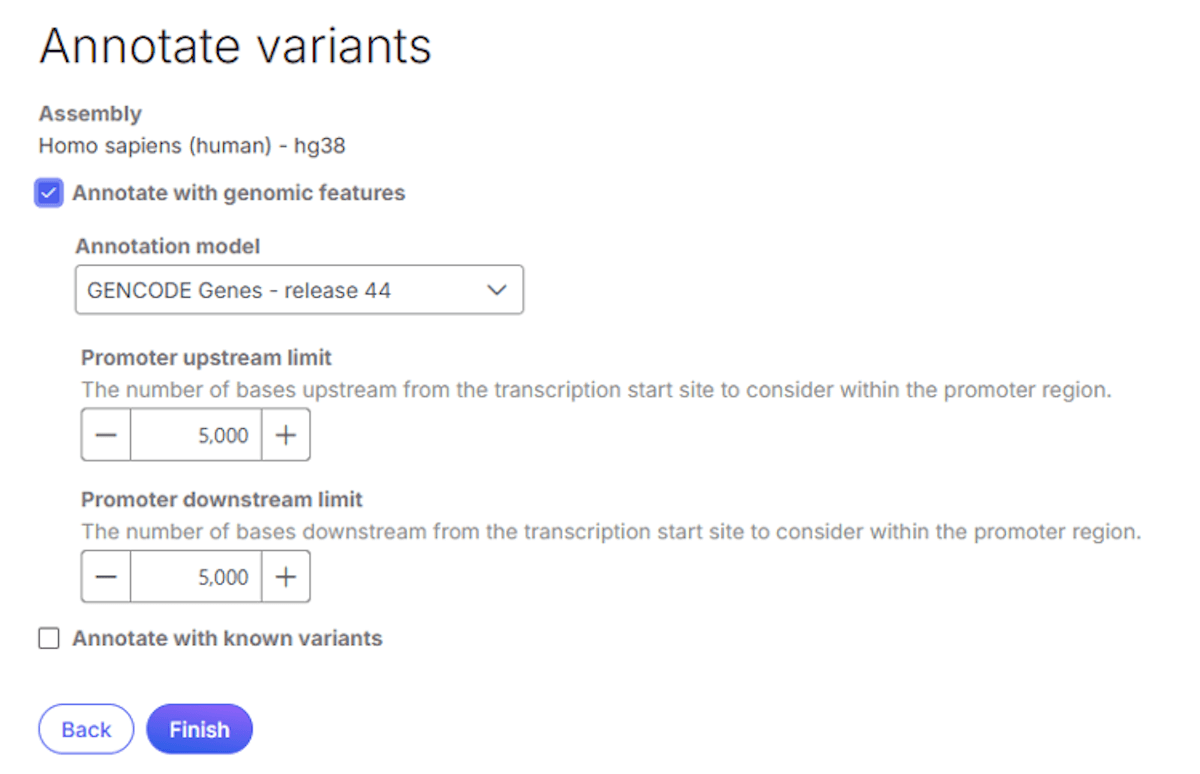Viewport: 1200px width, 774px height.
Task: Click the 'Annotate with genomic features' label text
Action: [238, 193]
